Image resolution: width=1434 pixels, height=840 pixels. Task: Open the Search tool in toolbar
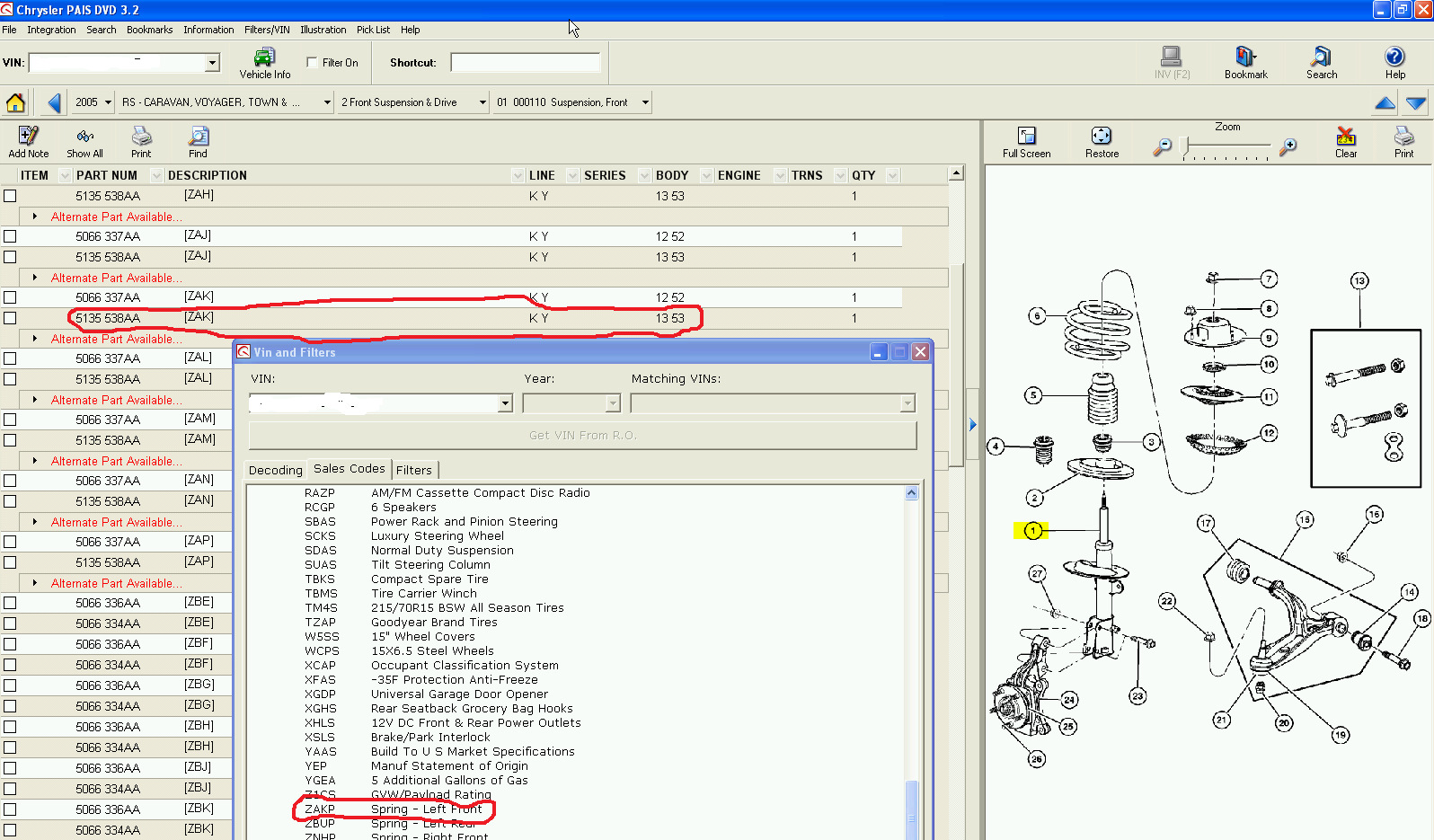coord(1321,63)
